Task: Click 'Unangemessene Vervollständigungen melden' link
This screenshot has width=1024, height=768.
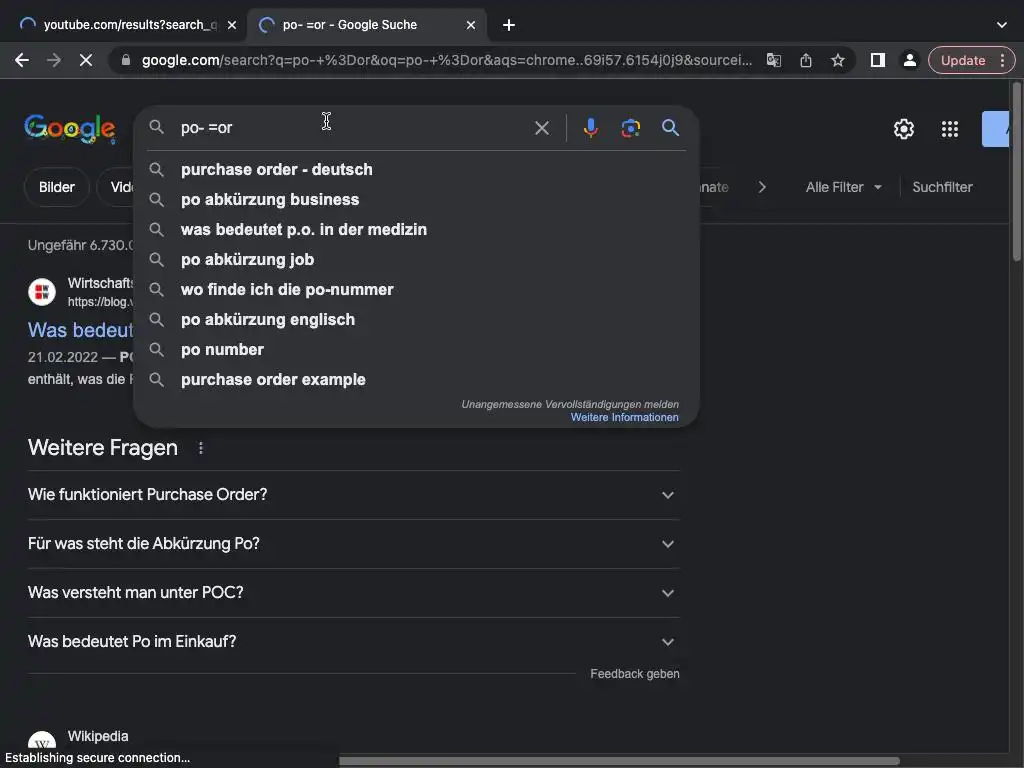Action: 570,405
